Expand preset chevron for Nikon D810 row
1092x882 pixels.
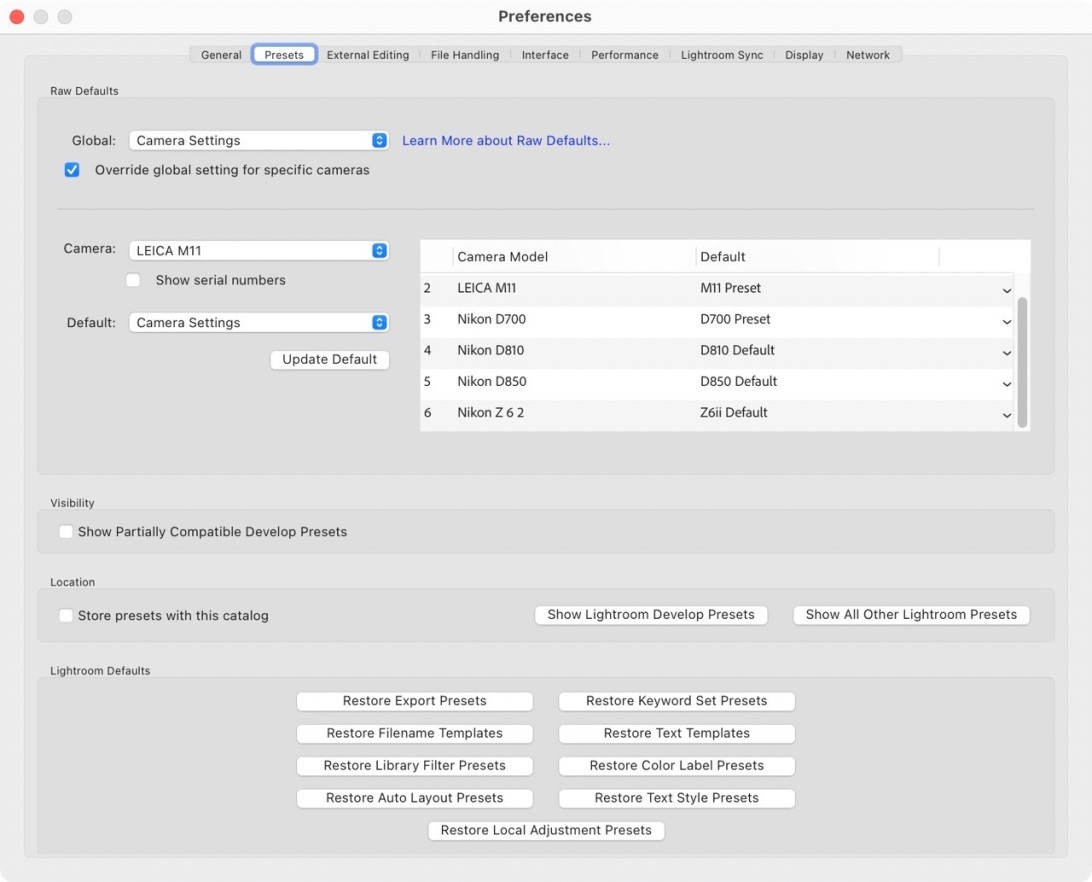[x=1006, y=352]
